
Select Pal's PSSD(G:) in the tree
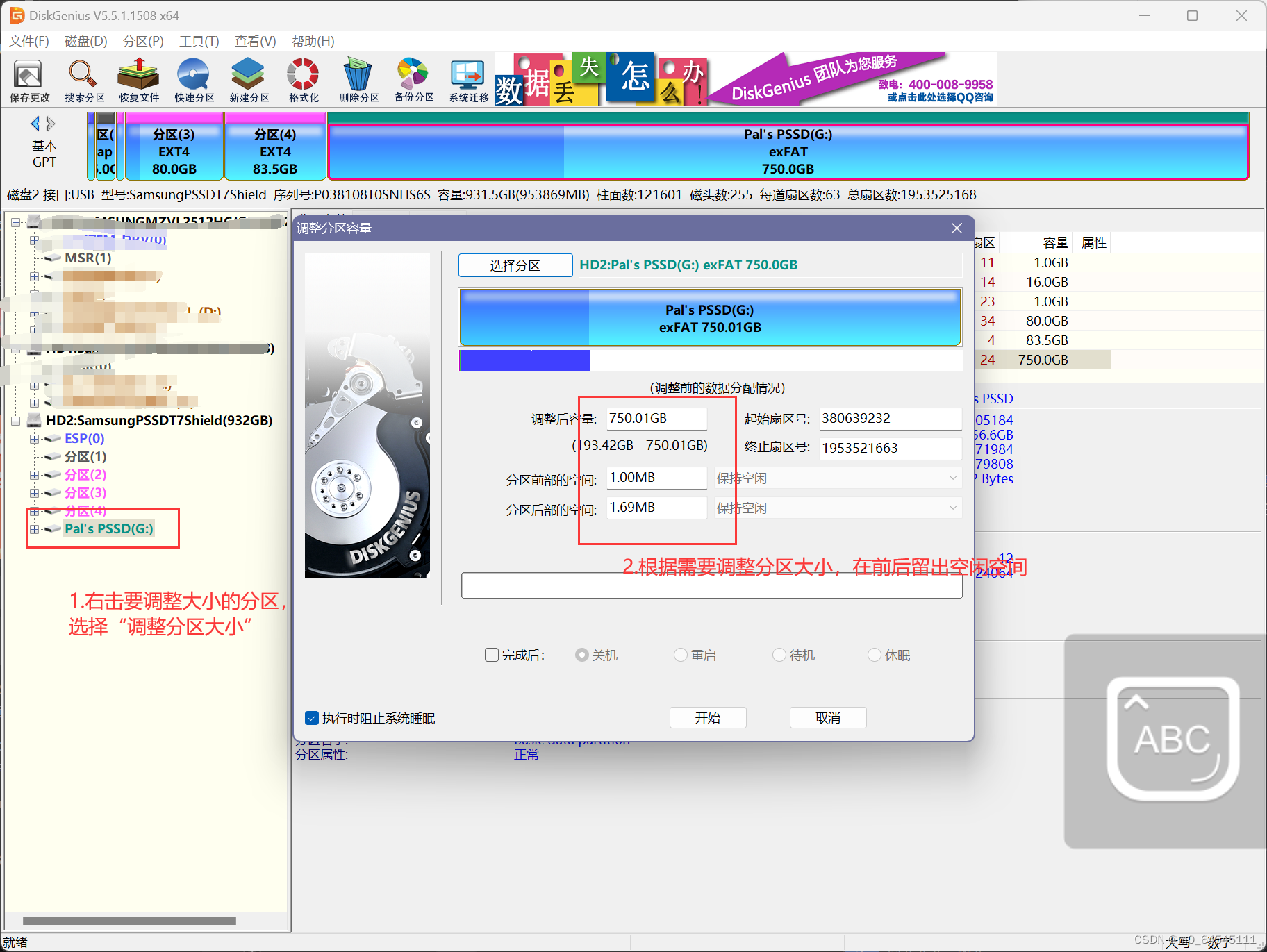tap(108, 529)
